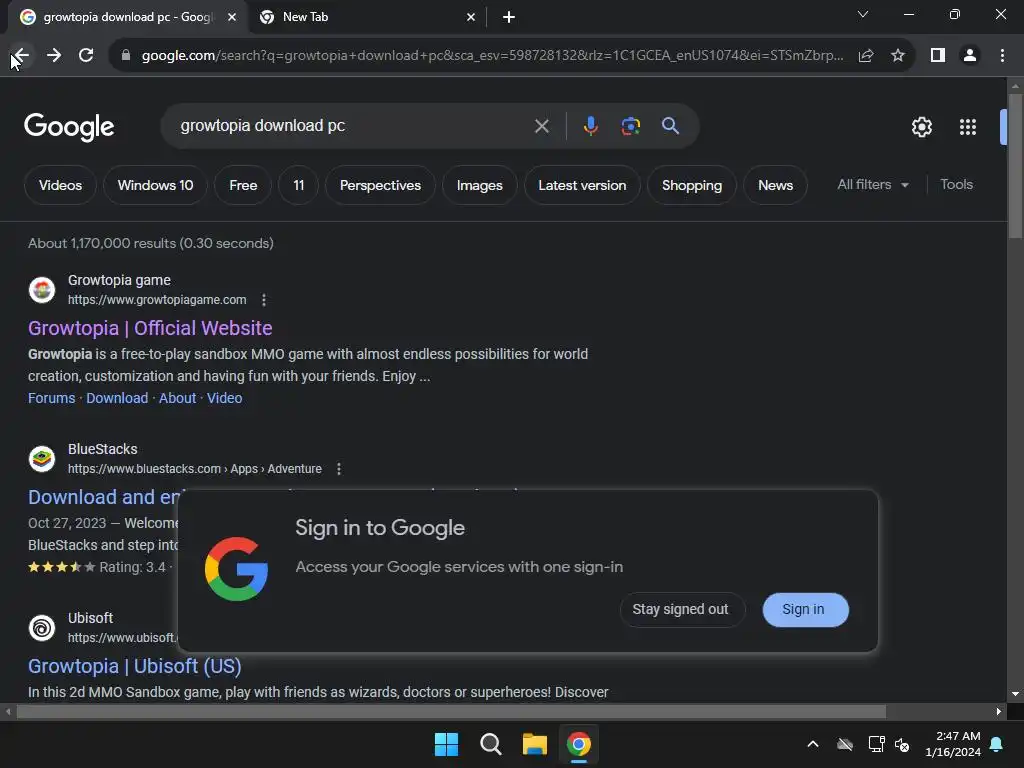
Task: Open Chrome side panel
Action: tap(937, 56)
